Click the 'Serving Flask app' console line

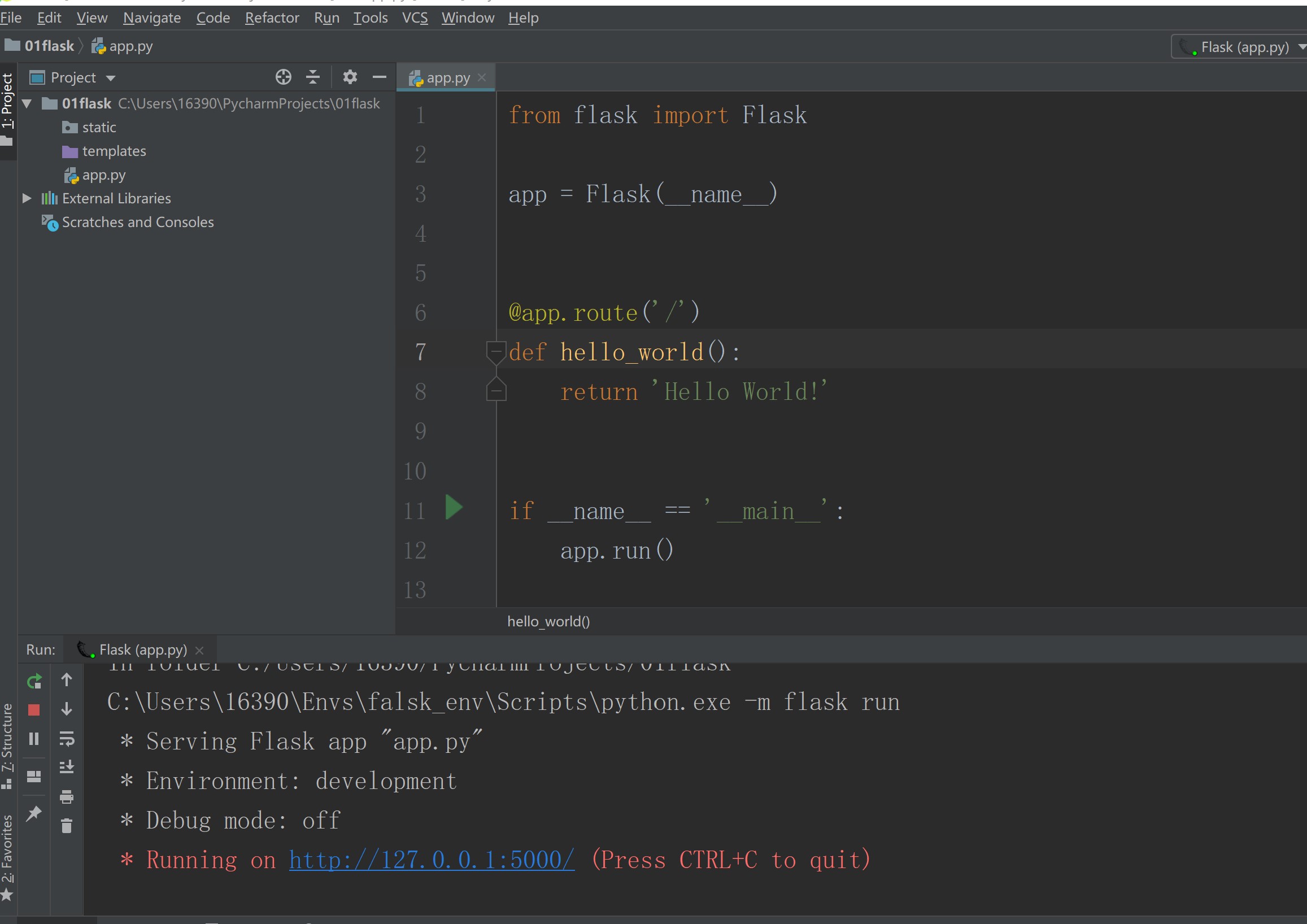point(301,742)
